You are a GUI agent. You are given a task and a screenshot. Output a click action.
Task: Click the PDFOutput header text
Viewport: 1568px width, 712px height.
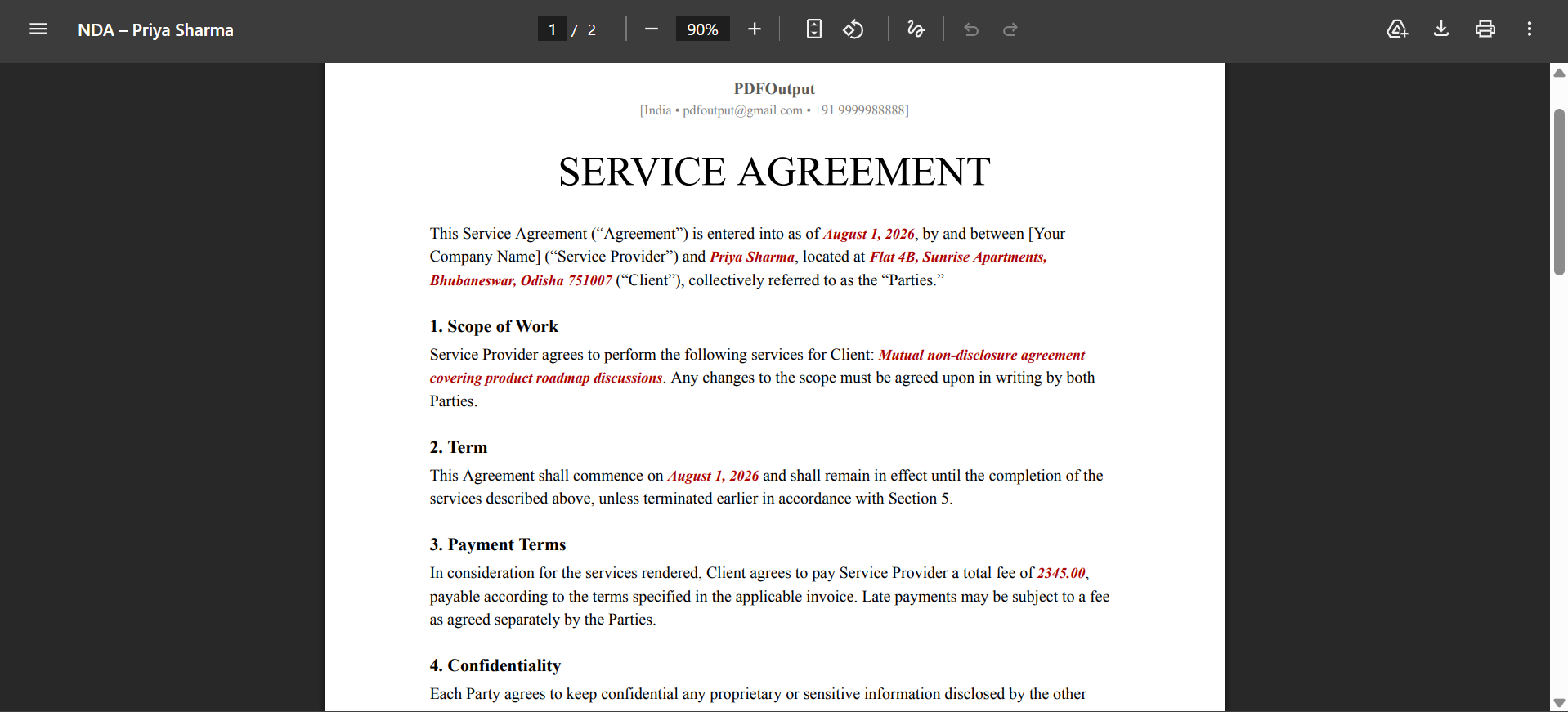[x=774, y=88]
